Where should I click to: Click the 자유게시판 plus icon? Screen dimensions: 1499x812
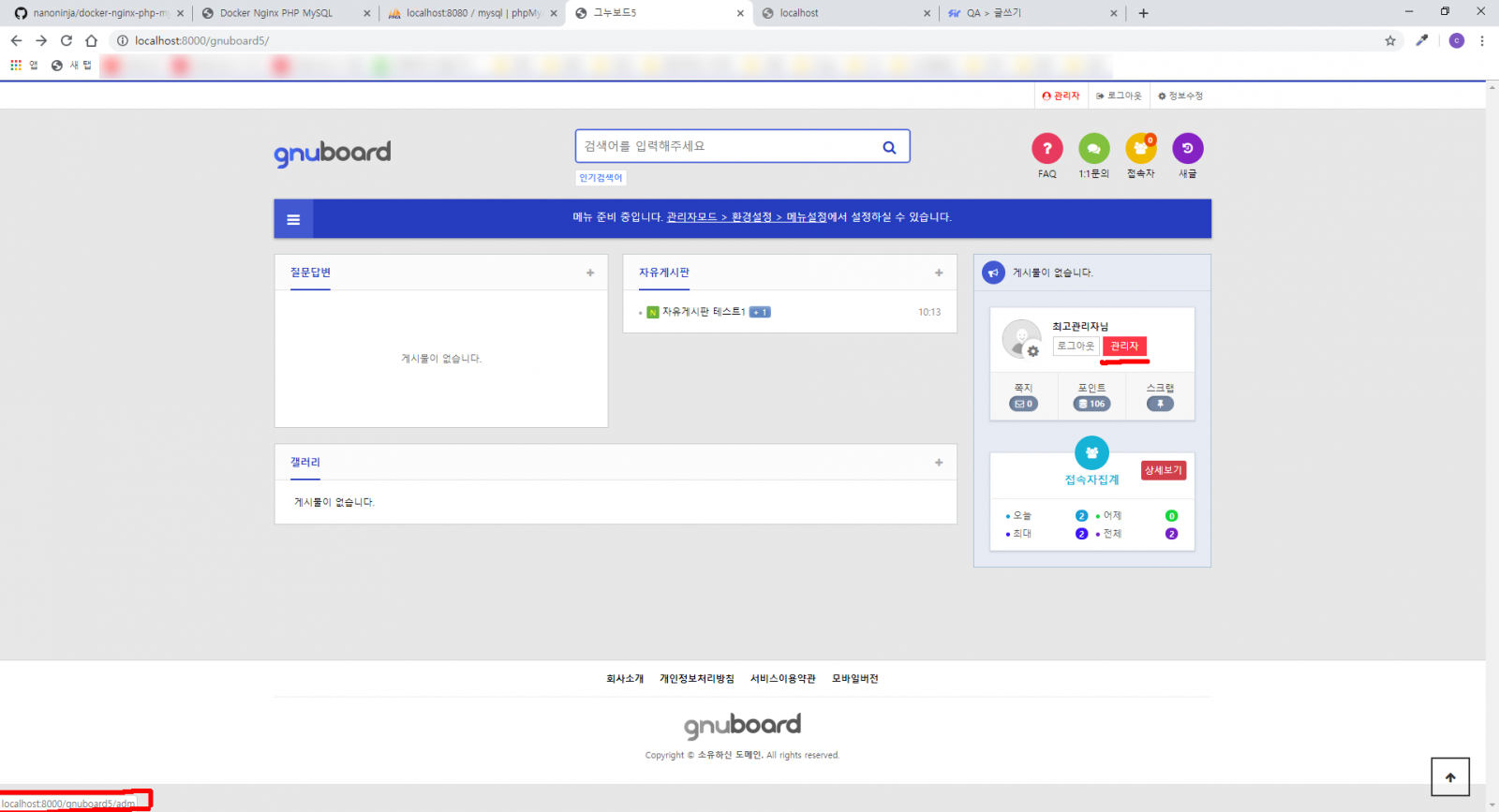coord(939,273)
